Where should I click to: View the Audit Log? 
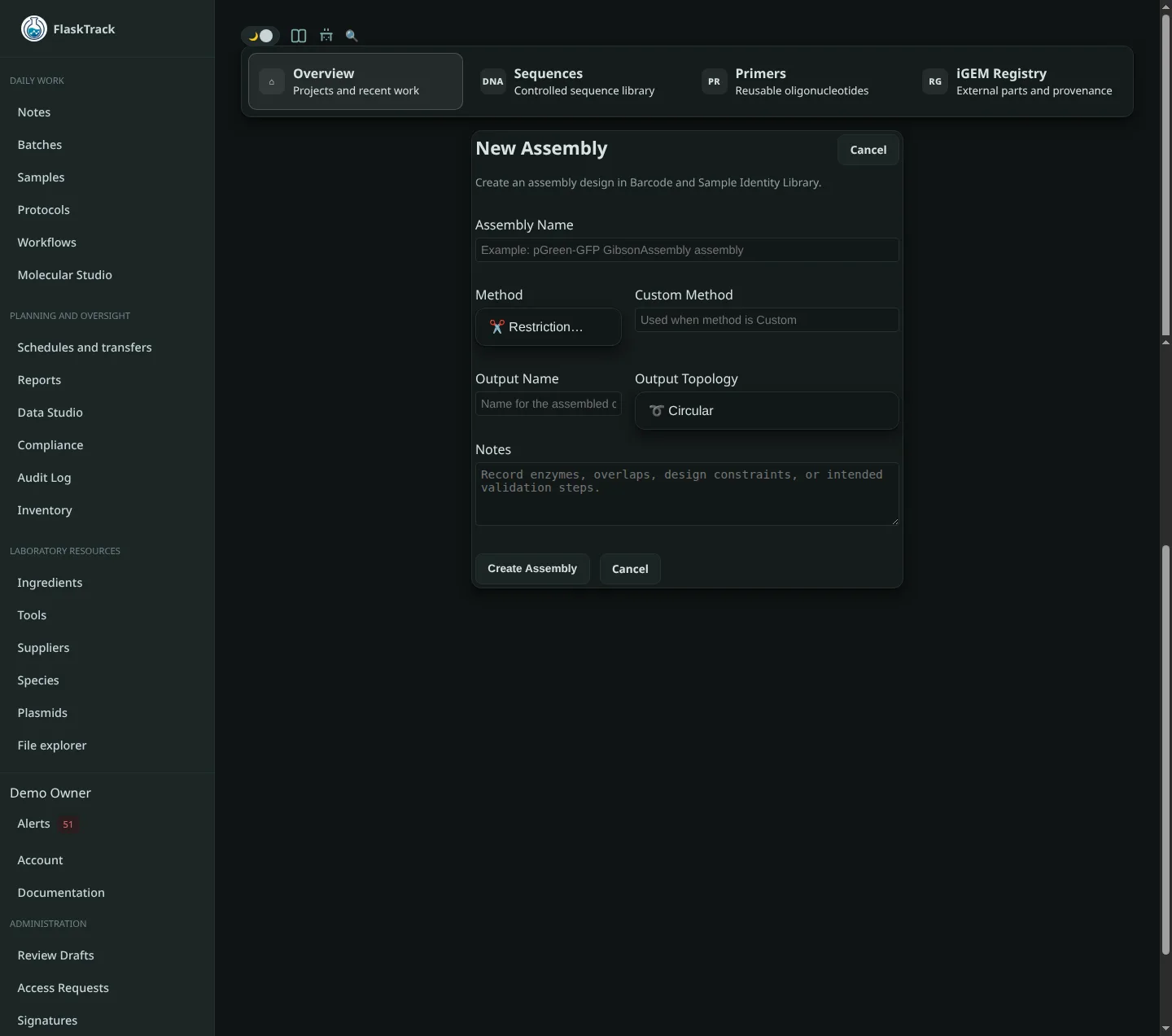click(44, 478)
